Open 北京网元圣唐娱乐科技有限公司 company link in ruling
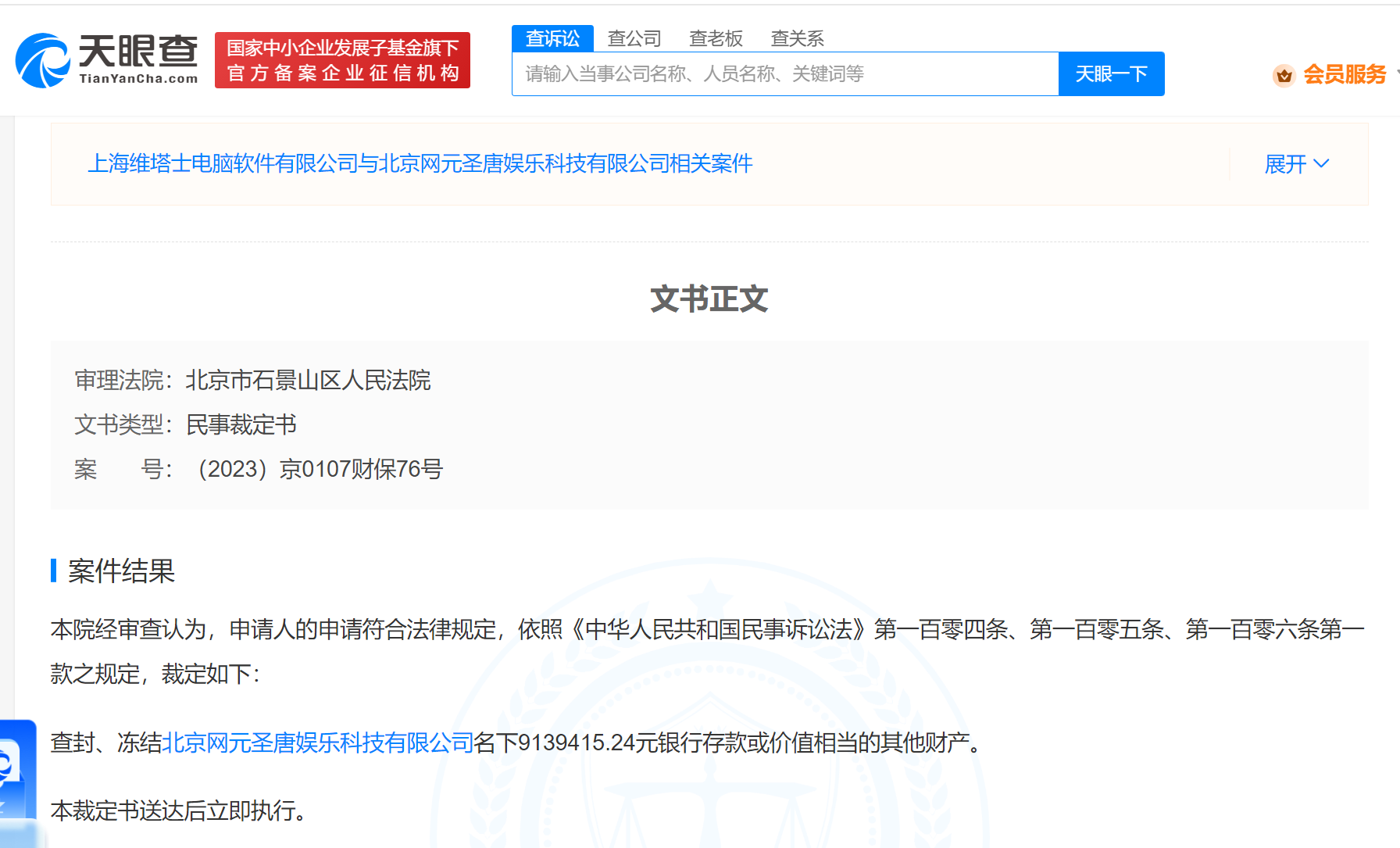The height and width of the screenshot is (848, 1400). [318, 742]
